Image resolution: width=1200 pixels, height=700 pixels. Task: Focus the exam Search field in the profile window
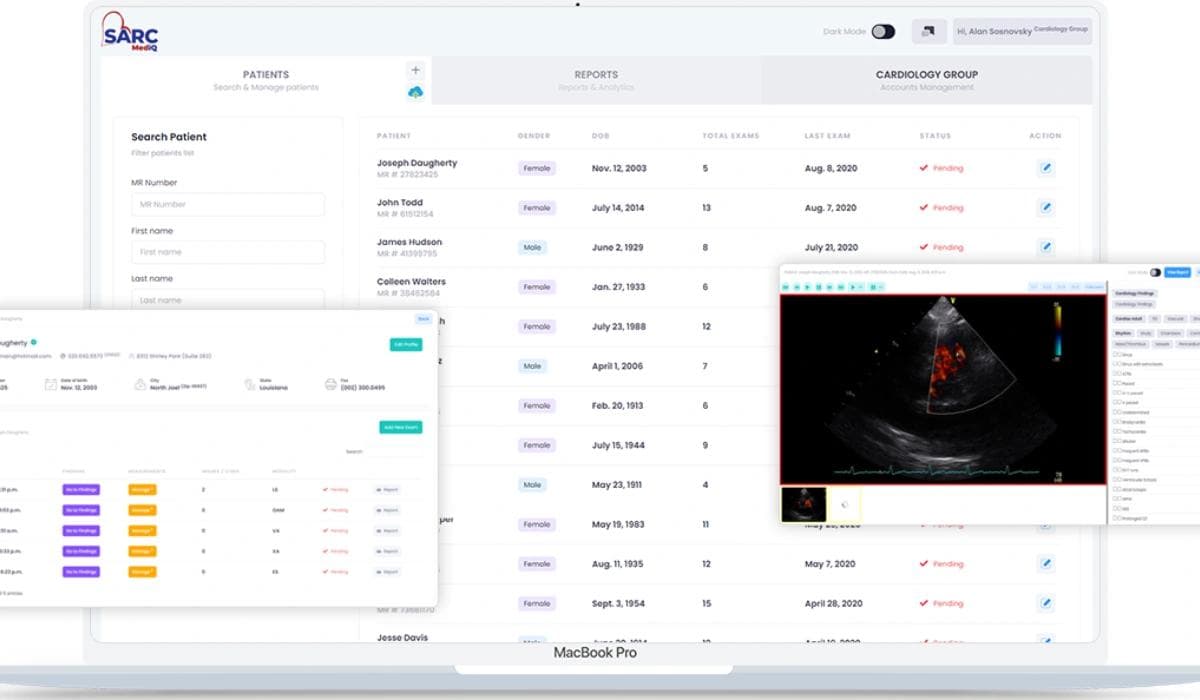click(x=394, y=452)
